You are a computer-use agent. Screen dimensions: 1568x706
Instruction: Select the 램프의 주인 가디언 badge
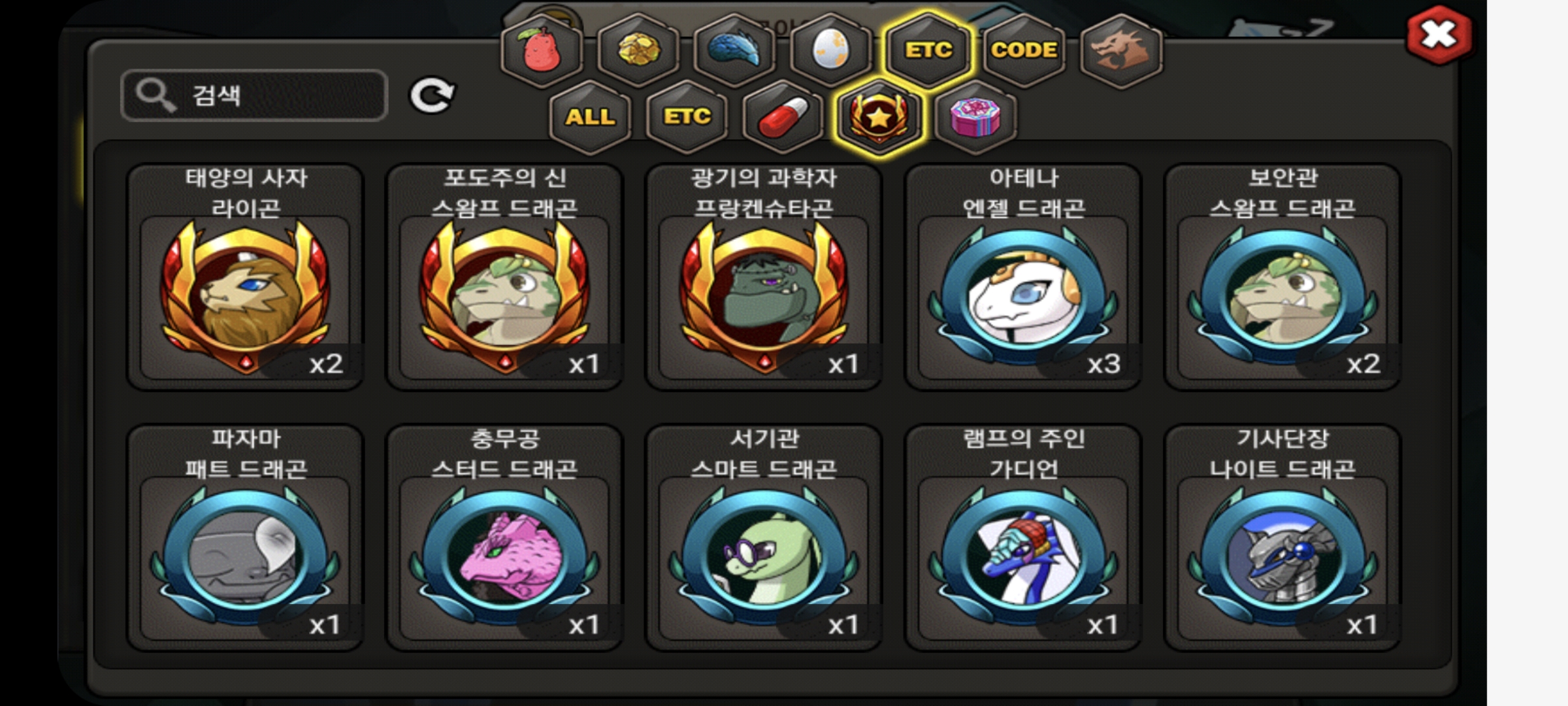click(1023, 537)
